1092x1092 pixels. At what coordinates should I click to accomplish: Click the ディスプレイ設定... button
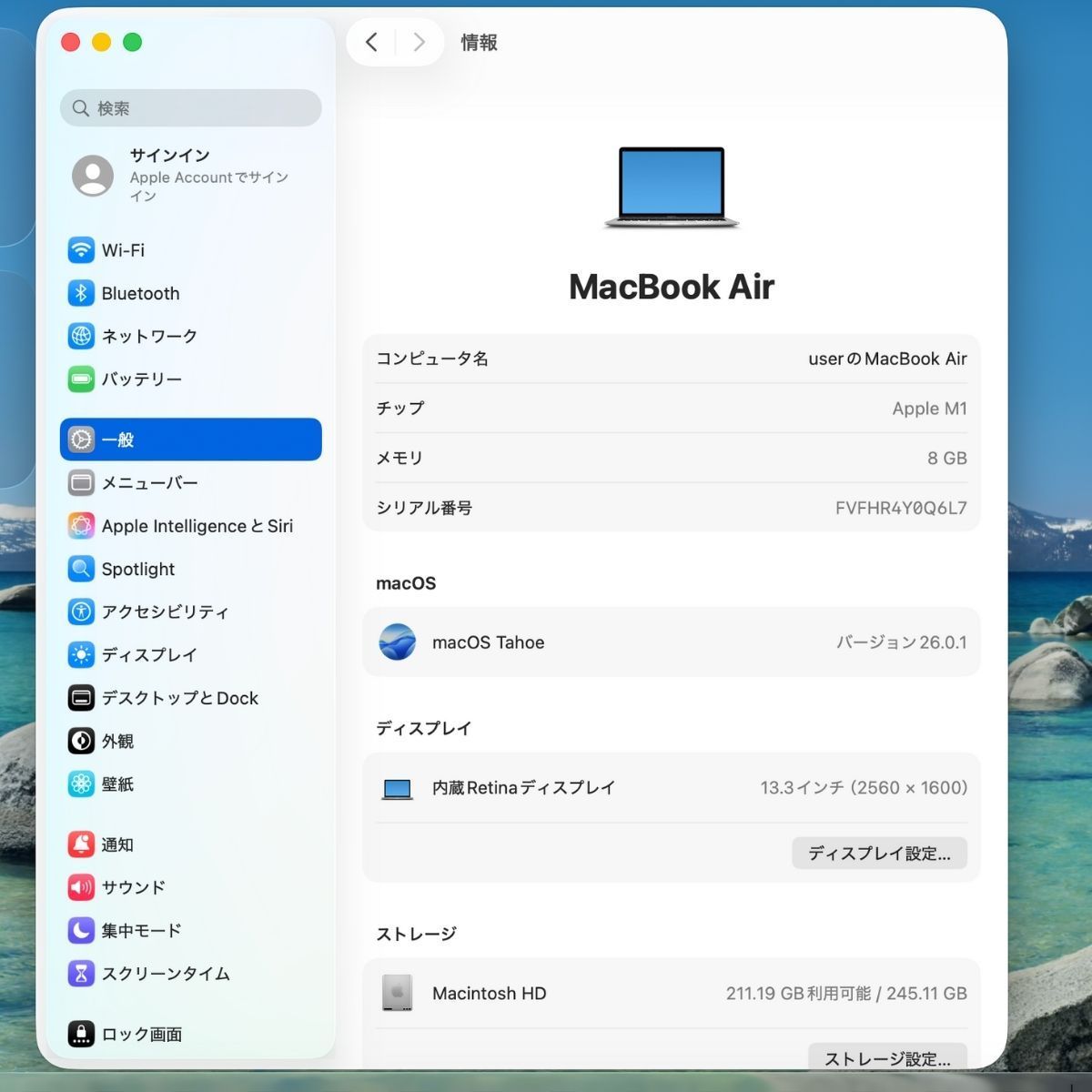click(x=878, y=854)
